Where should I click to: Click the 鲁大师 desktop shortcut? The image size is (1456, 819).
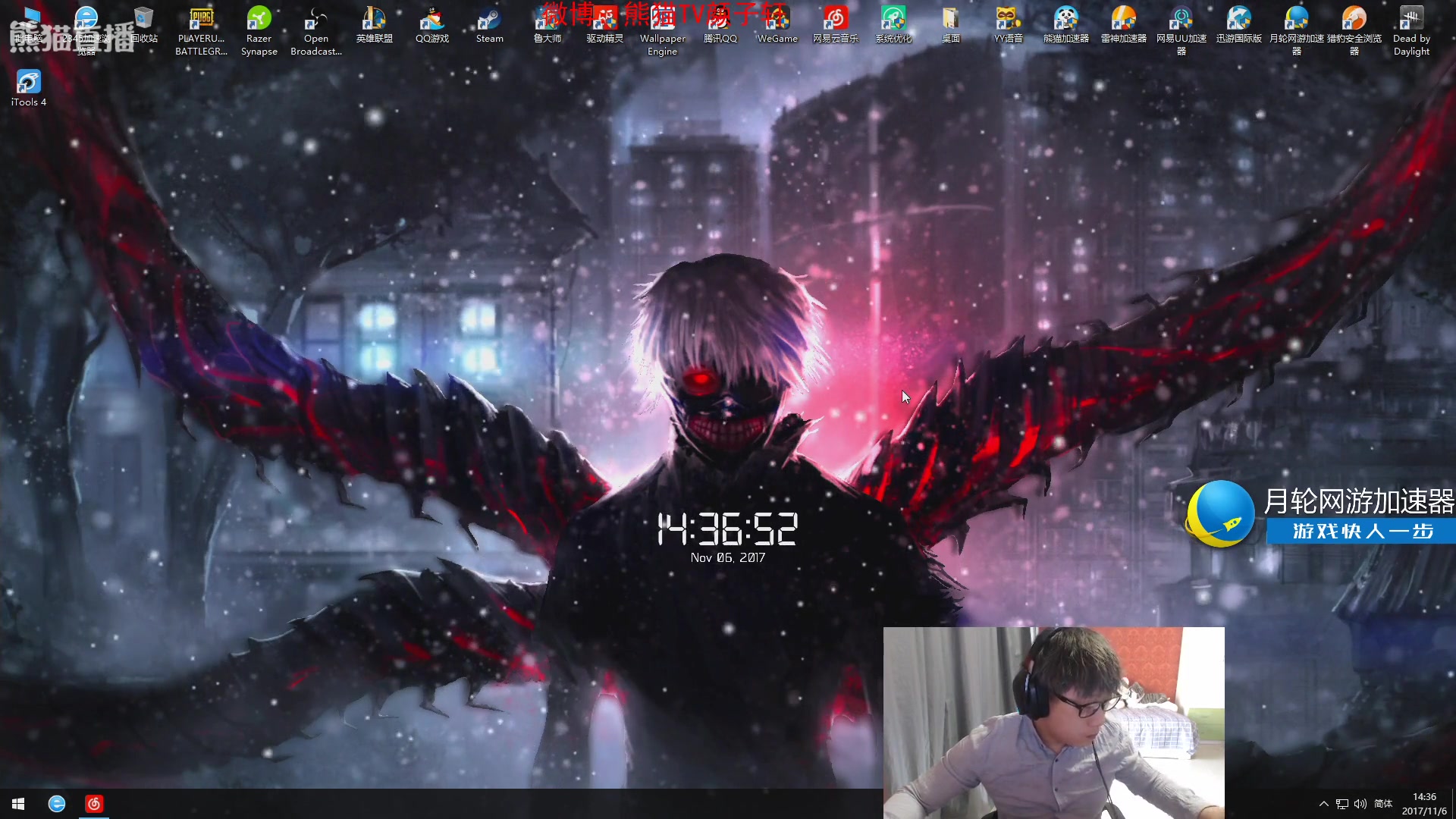tap(548, 25)
